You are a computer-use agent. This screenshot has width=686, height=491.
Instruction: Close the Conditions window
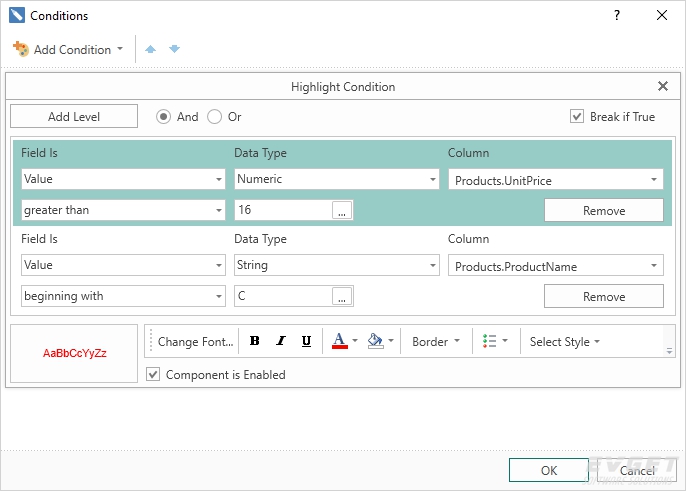[x=662, y=15]
